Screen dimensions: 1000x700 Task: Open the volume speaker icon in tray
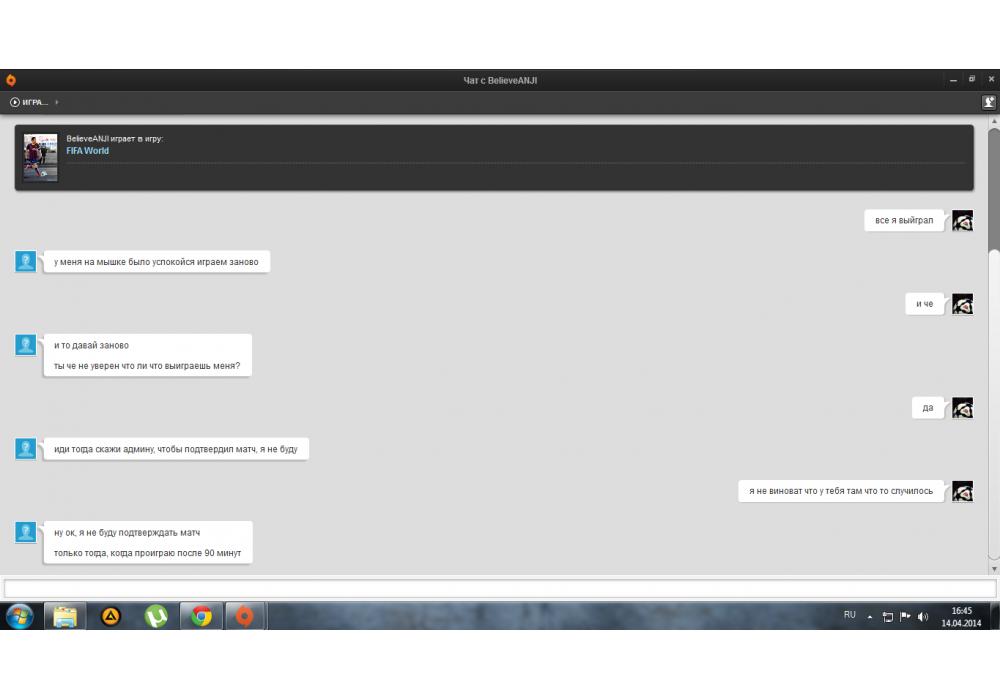[923, 616]
